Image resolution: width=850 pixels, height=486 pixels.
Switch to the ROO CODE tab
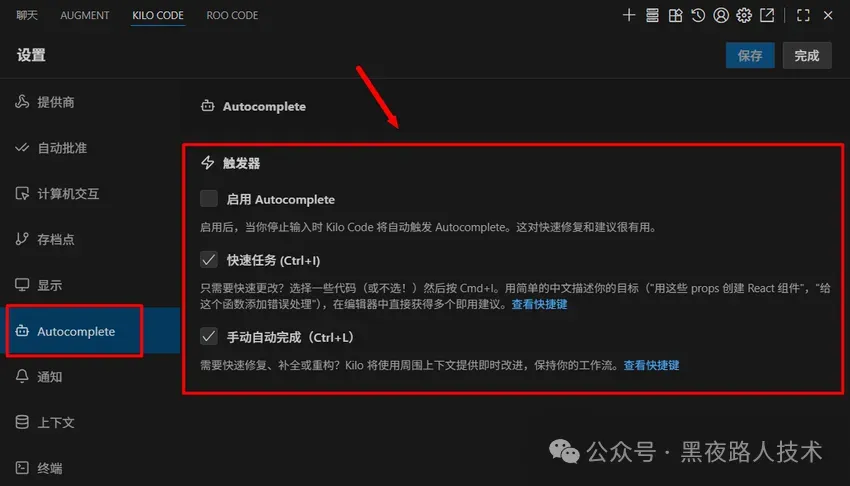tap(232, 15)
